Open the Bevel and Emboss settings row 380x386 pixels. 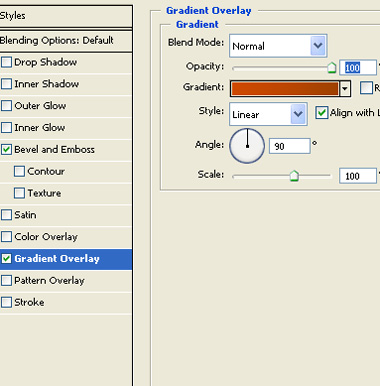coord(66,149)
